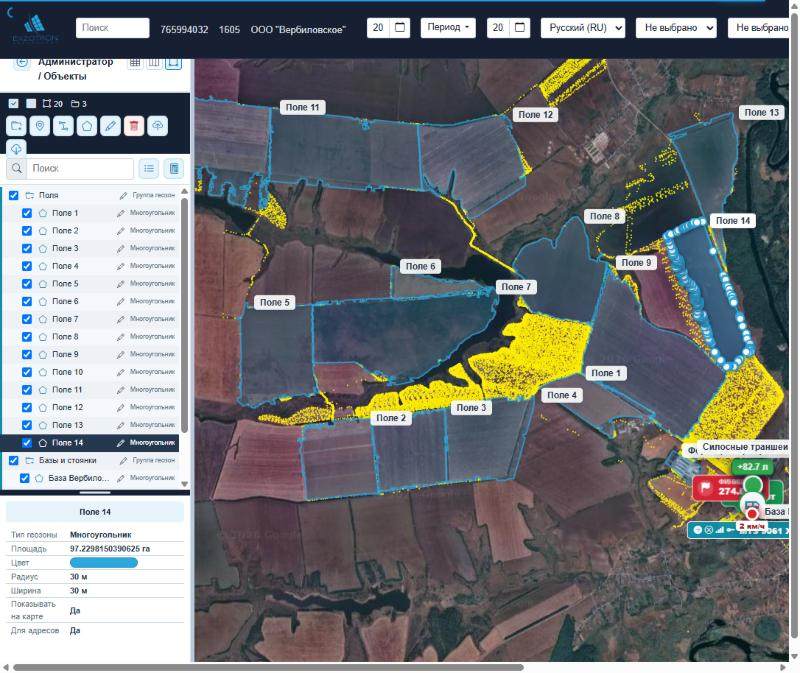The image size is (800, 673).
Task: Edit the Поля group via its pencil icon
Action: pyautogui.click(x=123, y=195)
